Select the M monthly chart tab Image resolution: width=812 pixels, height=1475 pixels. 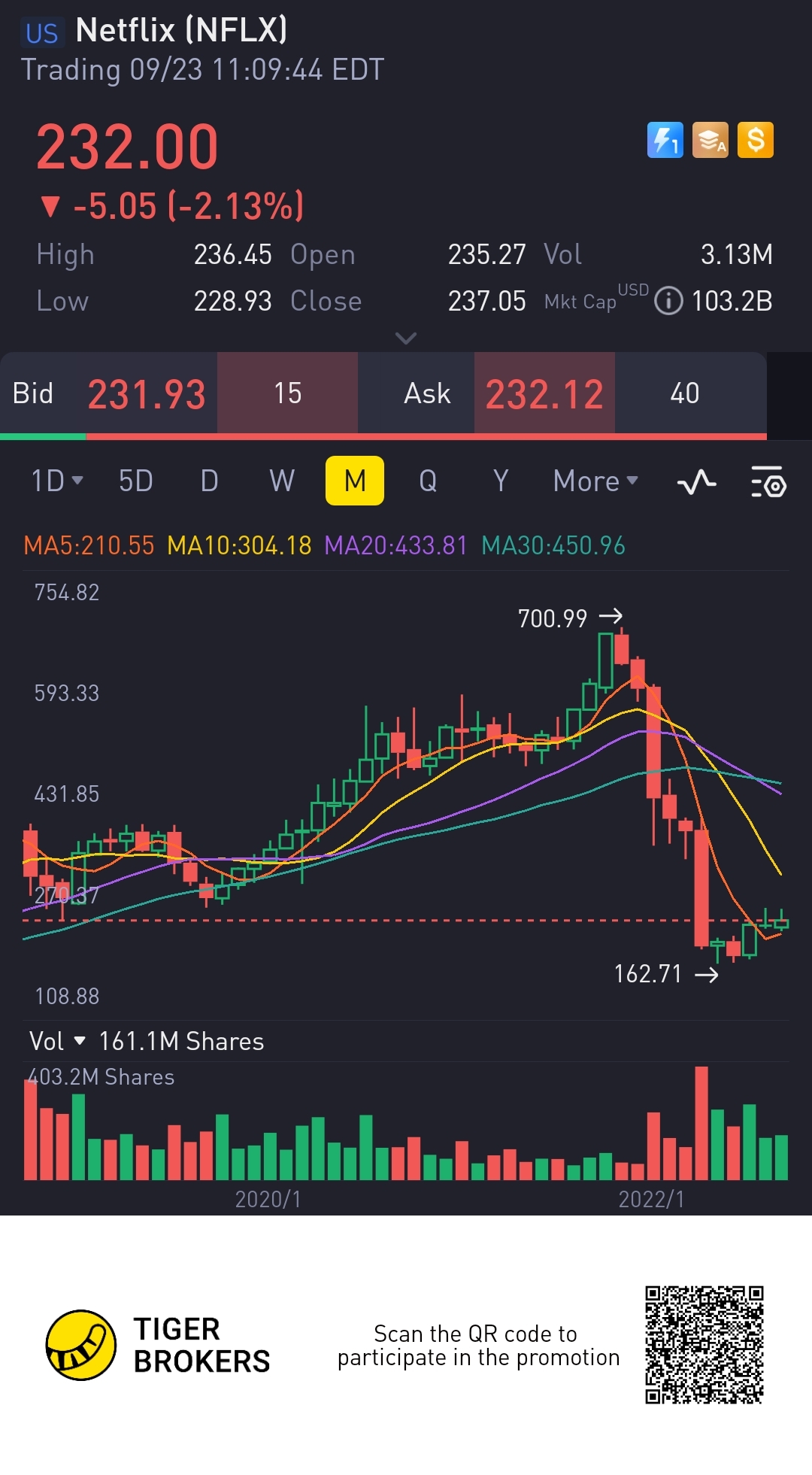(x=355, y=481)
